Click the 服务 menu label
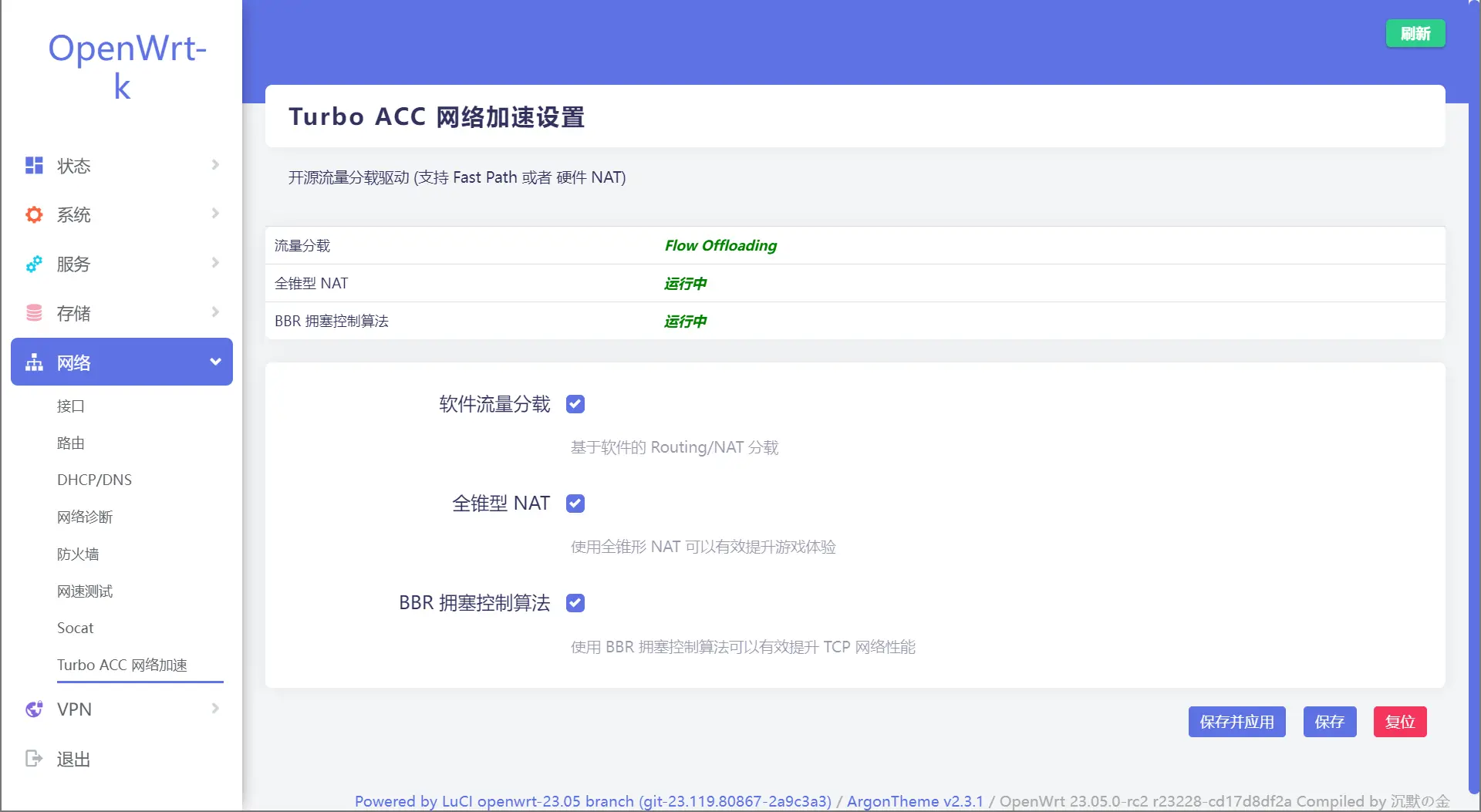The width and height of the screenshot is (1481, 812). pyautogui.click(x=73, y=264)
